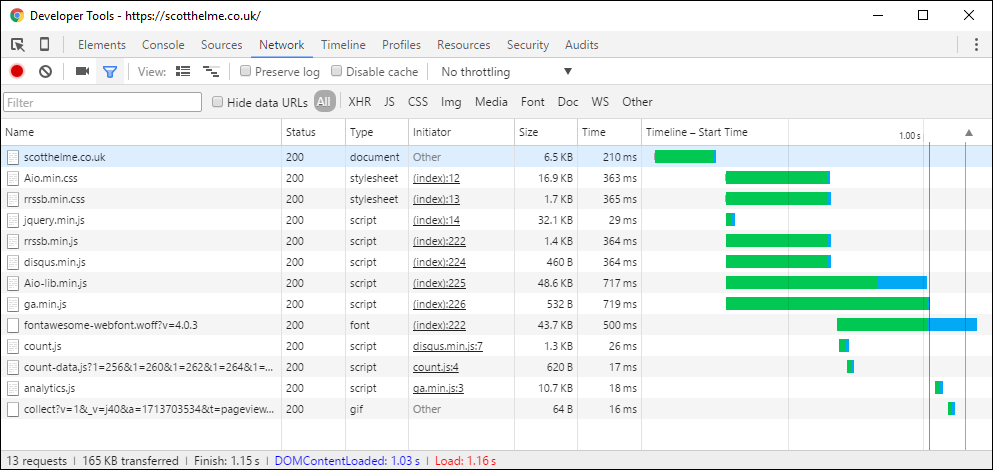Open initiator link count.js:4
Screen dimensions: 993x470
pyautogui.click(x=436, y=367)
